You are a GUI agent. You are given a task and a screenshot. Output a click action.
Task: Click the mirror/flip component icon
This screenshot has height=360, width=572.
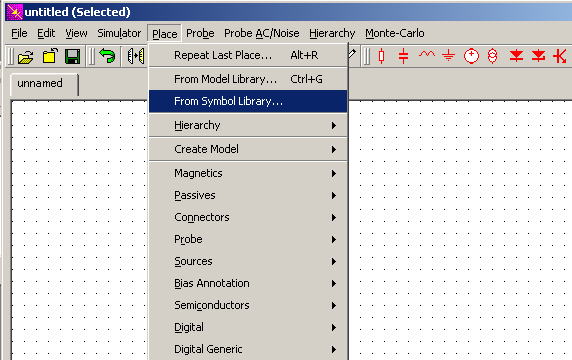136,57
